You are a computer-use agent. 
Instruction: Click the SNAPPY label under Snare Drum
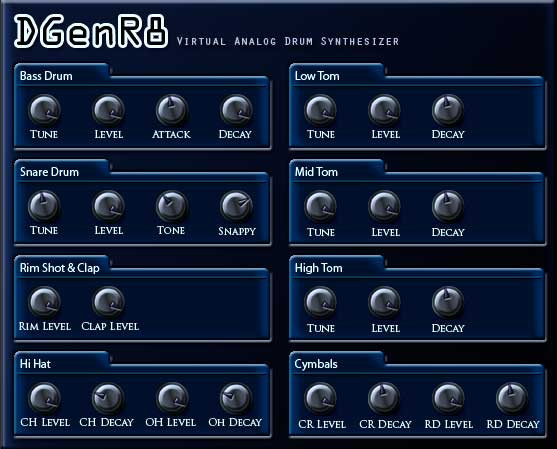click(x=237, y=231)
